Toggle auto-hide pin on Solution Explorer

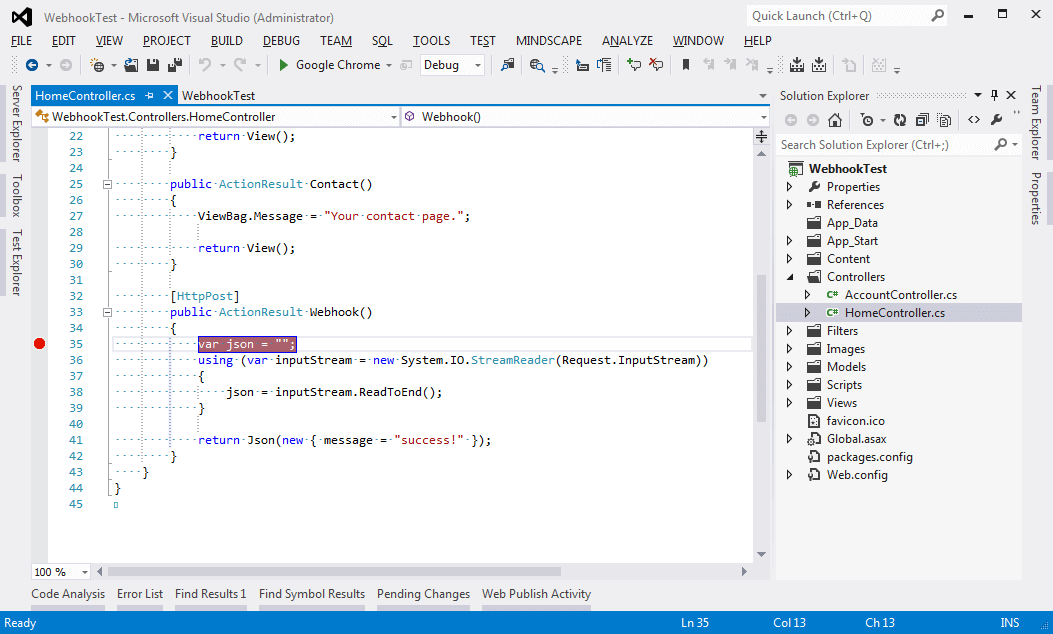tap(994, 95)
